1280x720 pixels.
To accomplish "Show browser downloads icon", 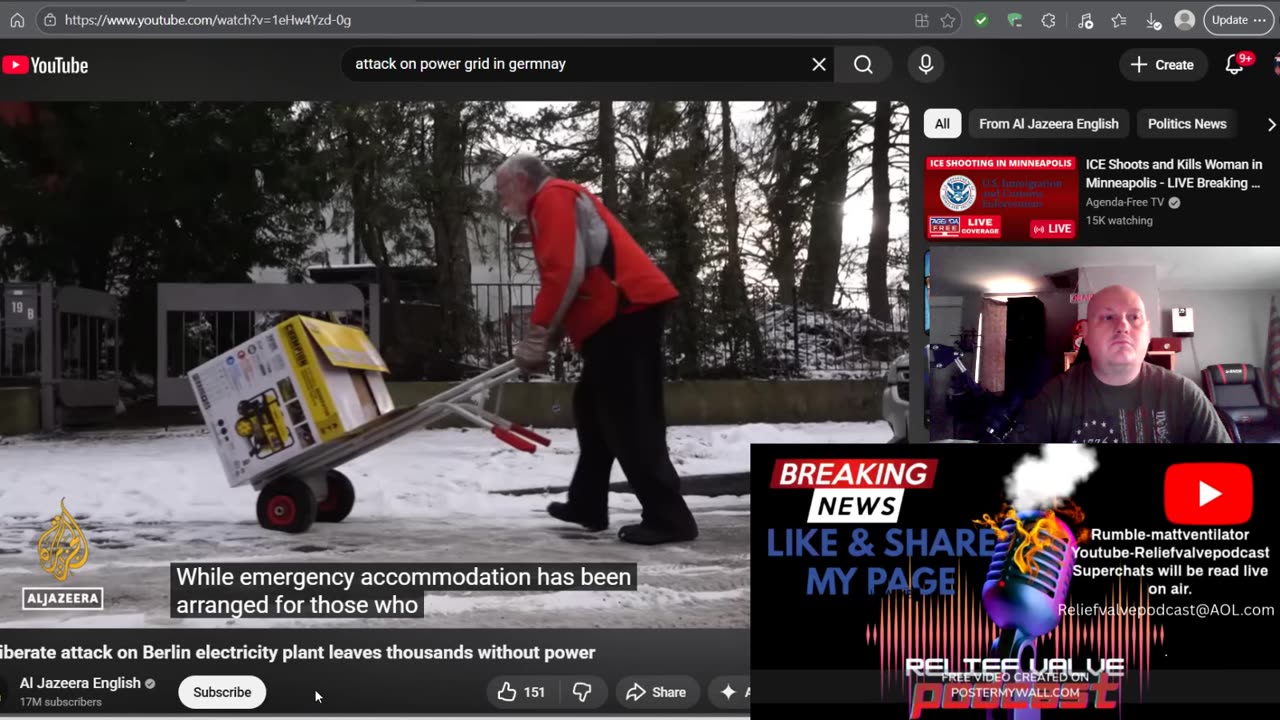I will click(1153, 20).
